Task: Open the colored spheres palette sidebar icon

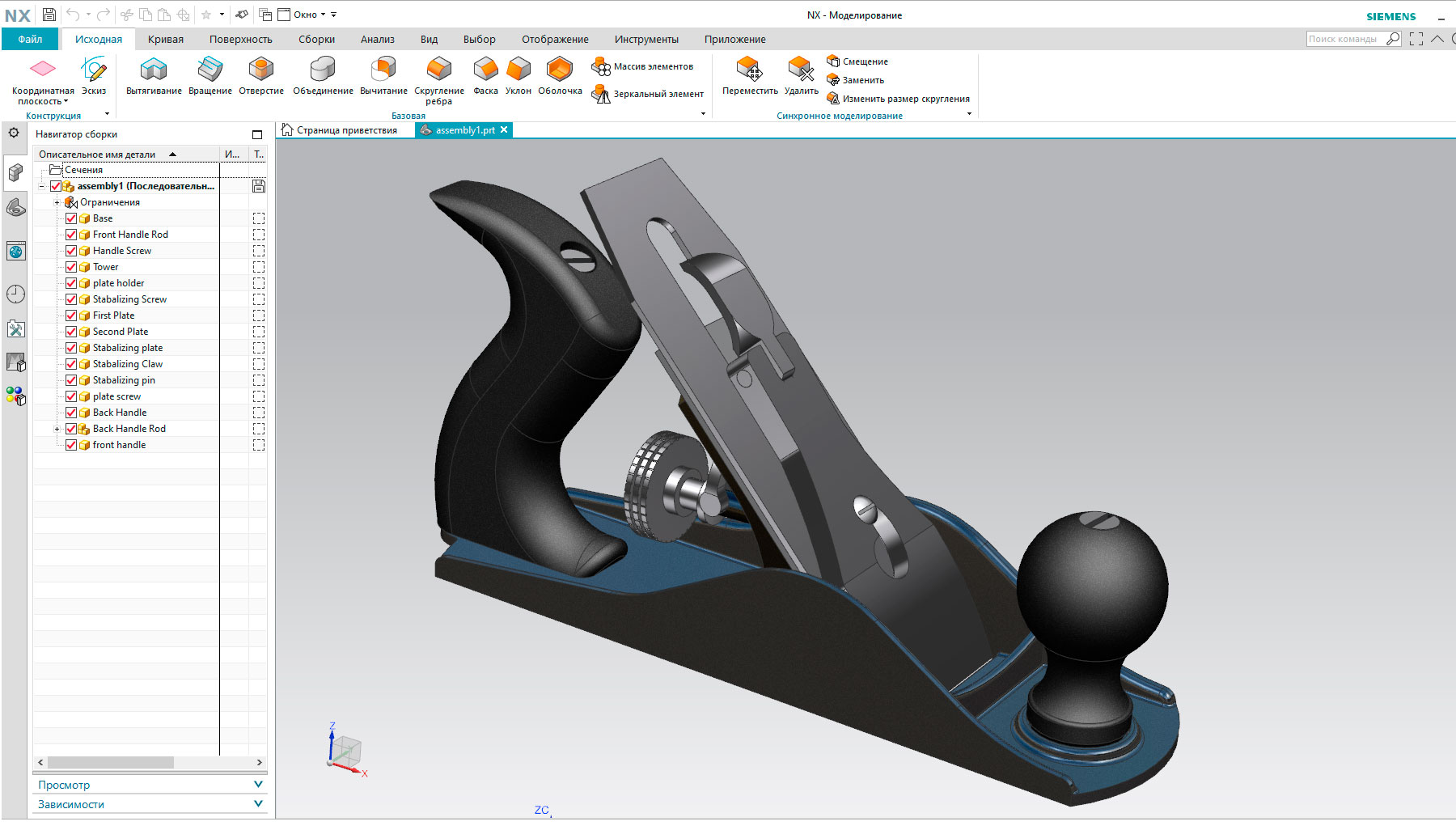Action: 15,396
